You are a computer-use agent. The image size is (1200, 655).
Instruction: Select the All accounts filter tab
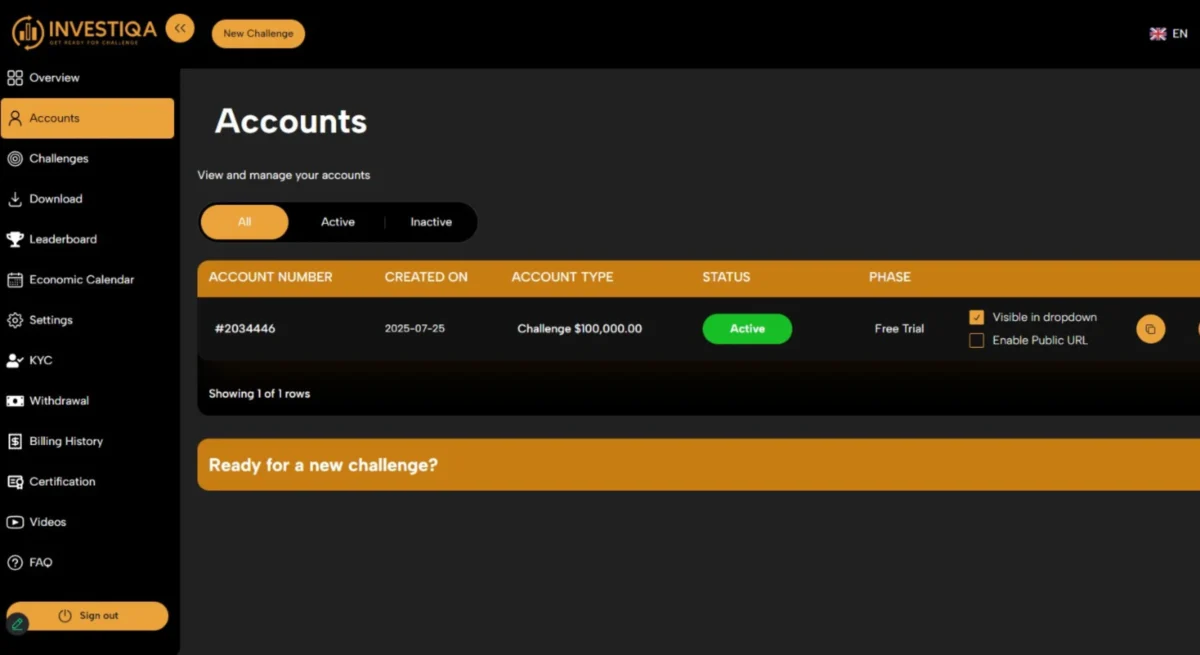tap(245, 222)
